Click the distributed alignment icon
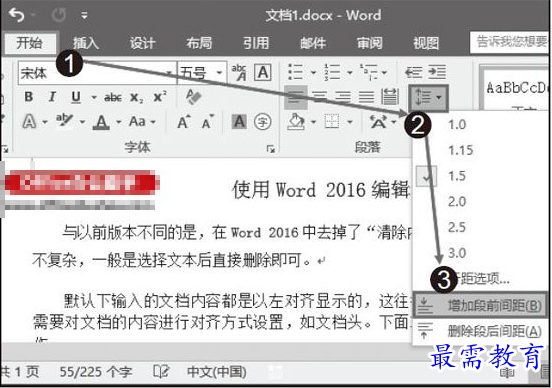The width and height of the screenshot is (552, 388). click(390, 97)
